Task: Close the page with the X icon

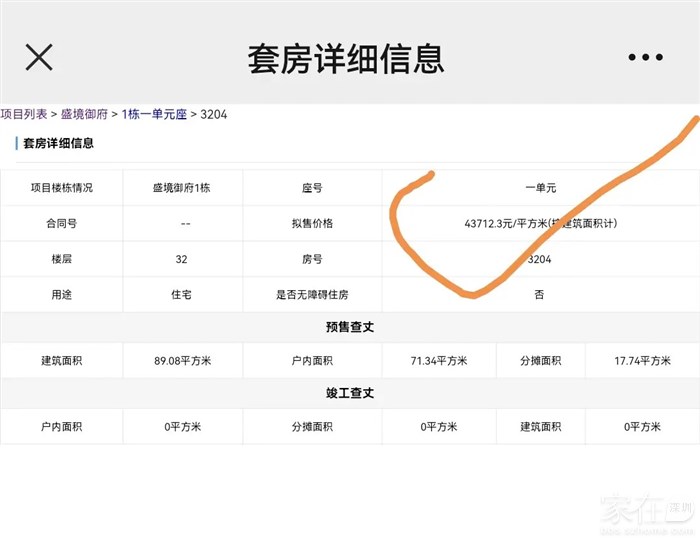Action: (x=39, y=57)
